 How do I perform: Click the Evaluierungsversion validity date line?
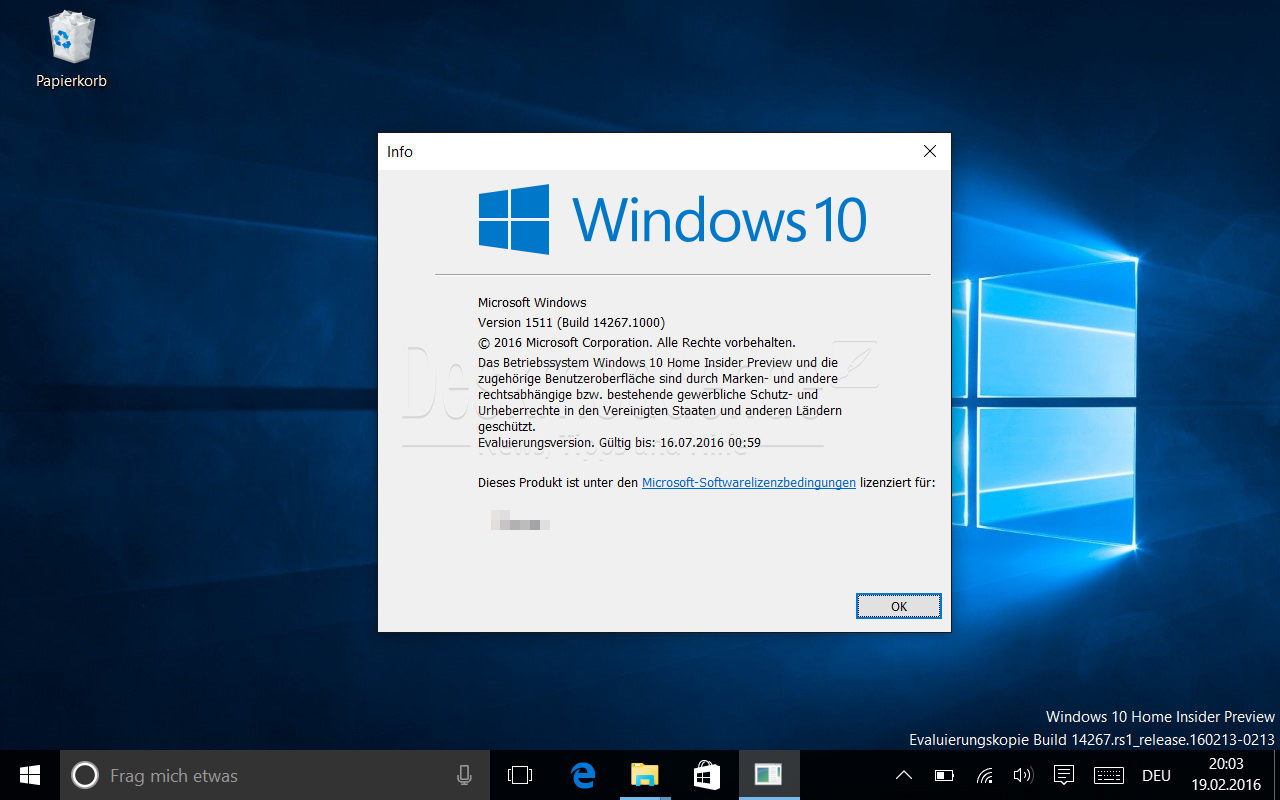click(619, 442)
